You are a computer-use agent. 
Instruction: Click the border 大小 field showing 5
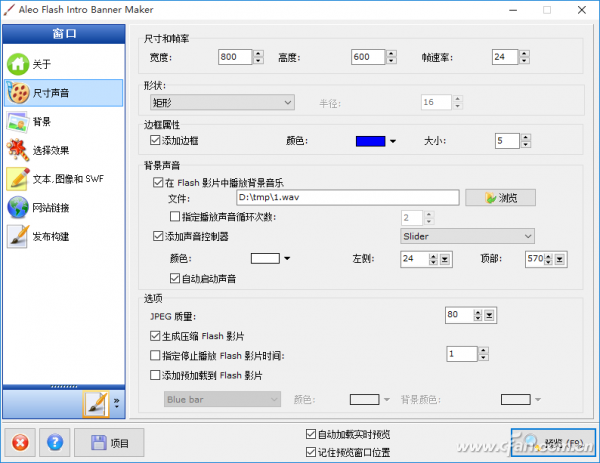507,141
